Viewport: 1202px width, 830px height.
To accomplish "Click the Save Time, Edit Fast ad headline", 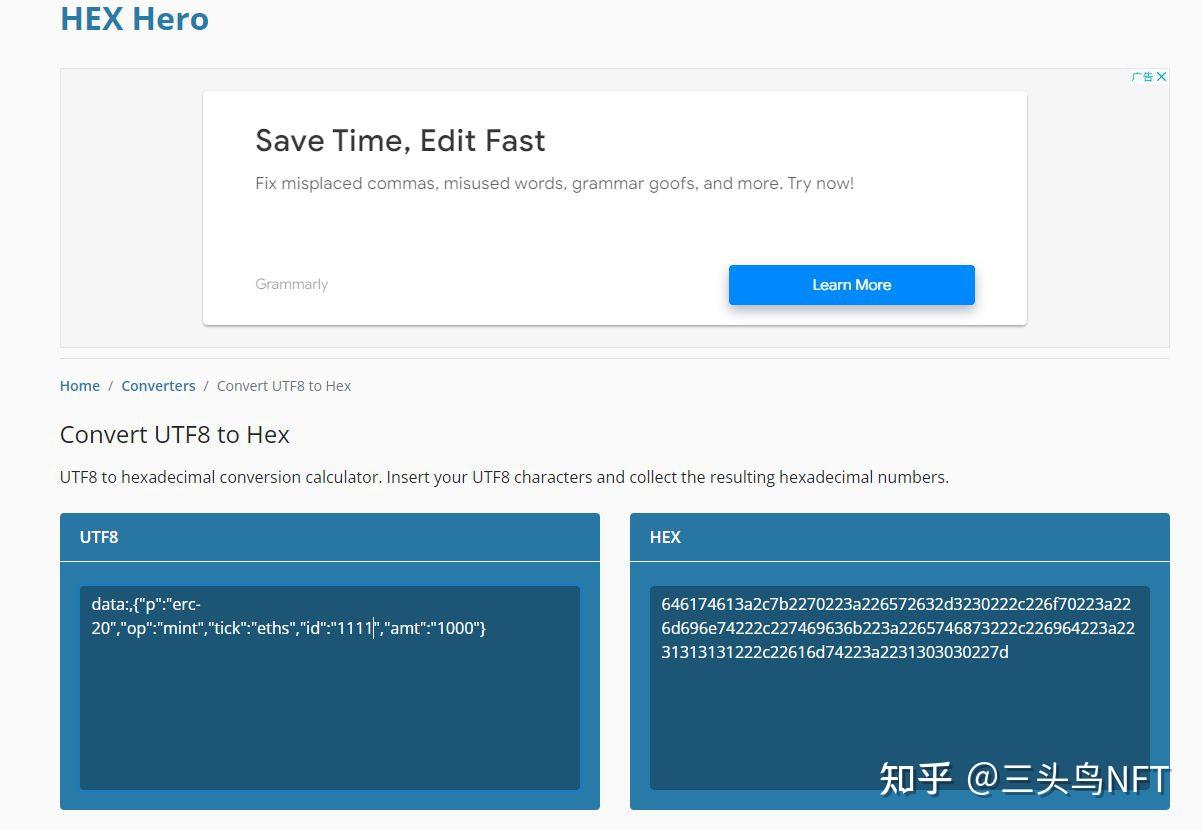I will point(400,140).
